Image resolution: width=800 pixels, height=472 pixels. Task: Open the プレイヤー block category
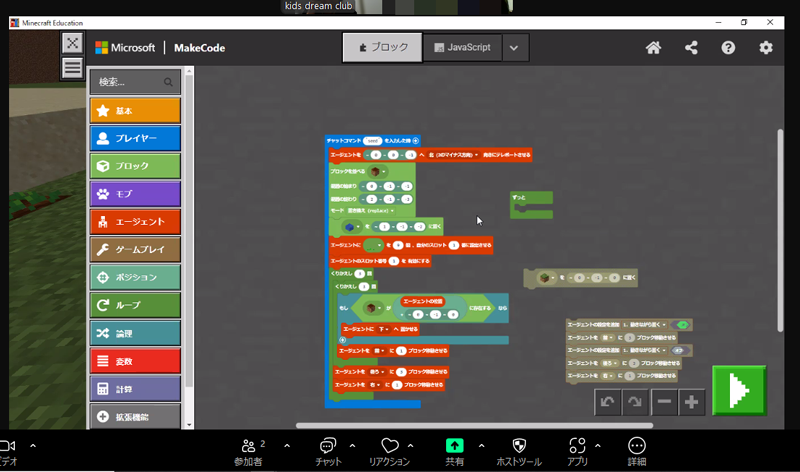(135, 138)
